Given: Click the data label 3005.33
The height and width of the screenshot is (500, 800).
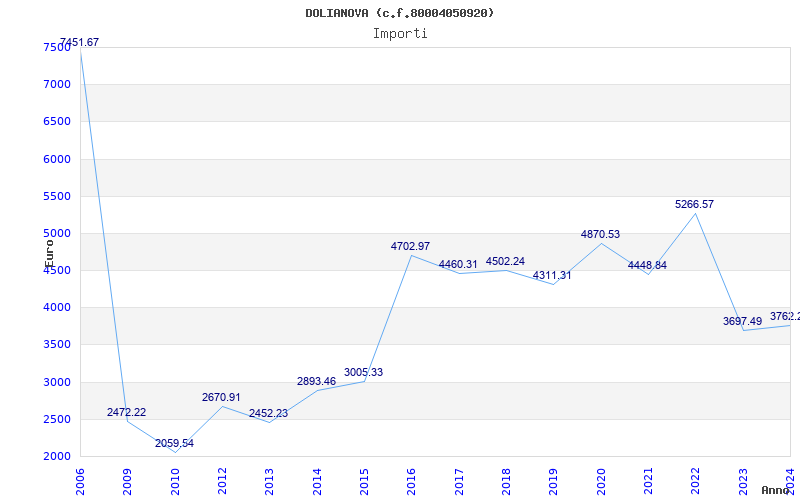Looking at the screenshot, I should point(363,372).
